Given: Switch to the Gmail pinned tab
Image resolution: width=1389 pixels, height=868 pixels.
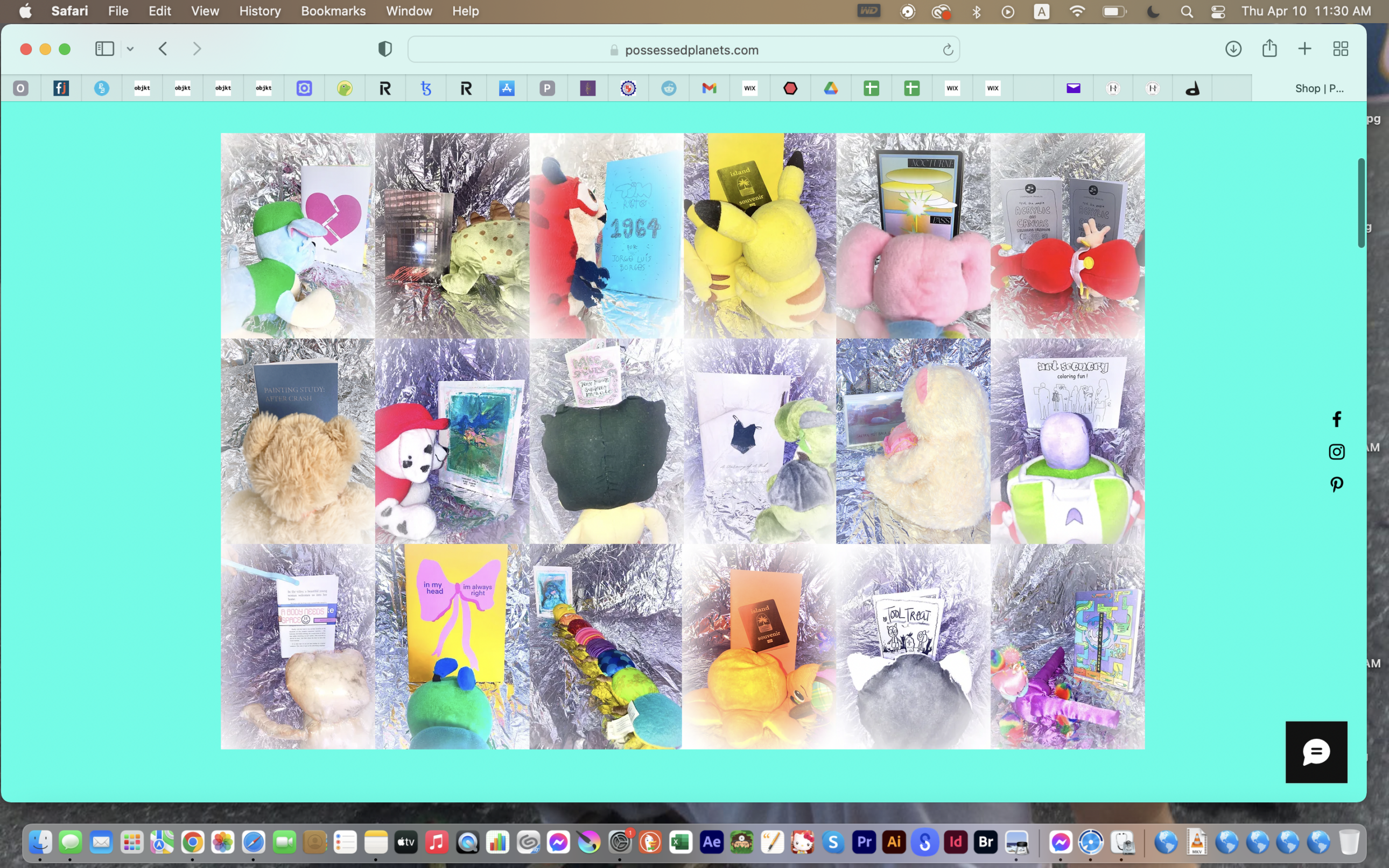Looking at the screenshot, I should click(x=709, y=88).
